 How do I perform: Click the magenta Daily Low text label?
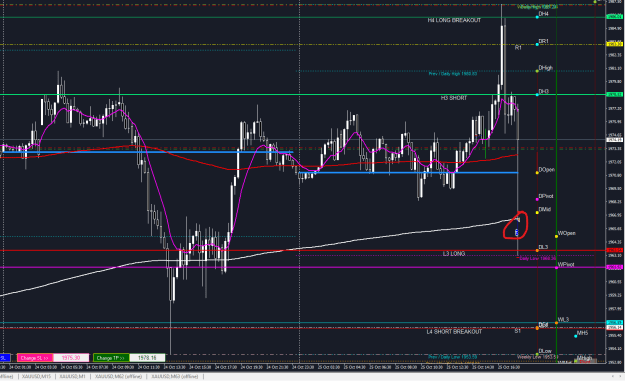(x=537, y=258)
